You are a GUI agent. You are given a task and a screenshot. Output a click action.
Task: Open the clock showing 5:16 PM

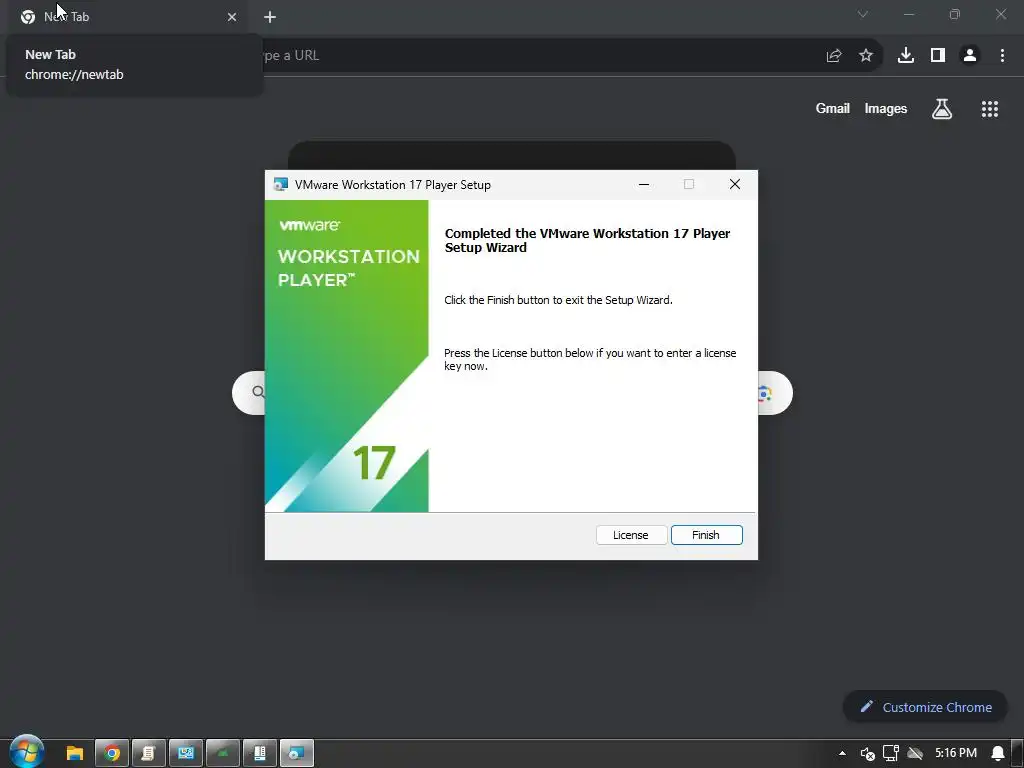tap(955, 753)
